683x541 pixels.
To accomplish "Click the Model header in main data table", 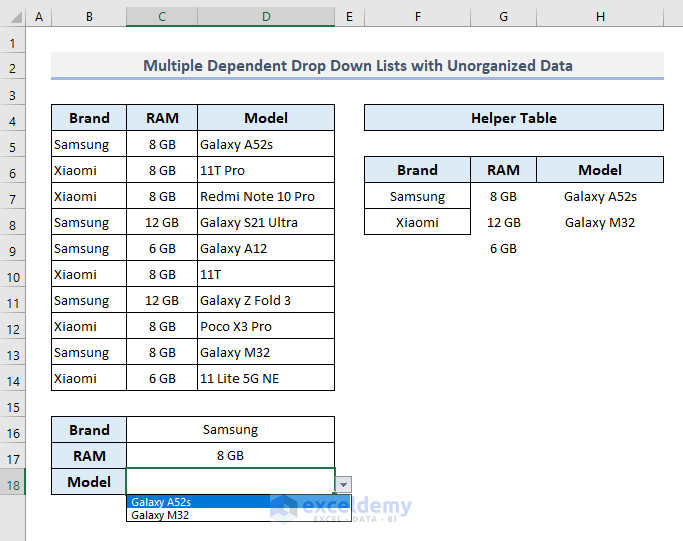I will click(266, 118).
